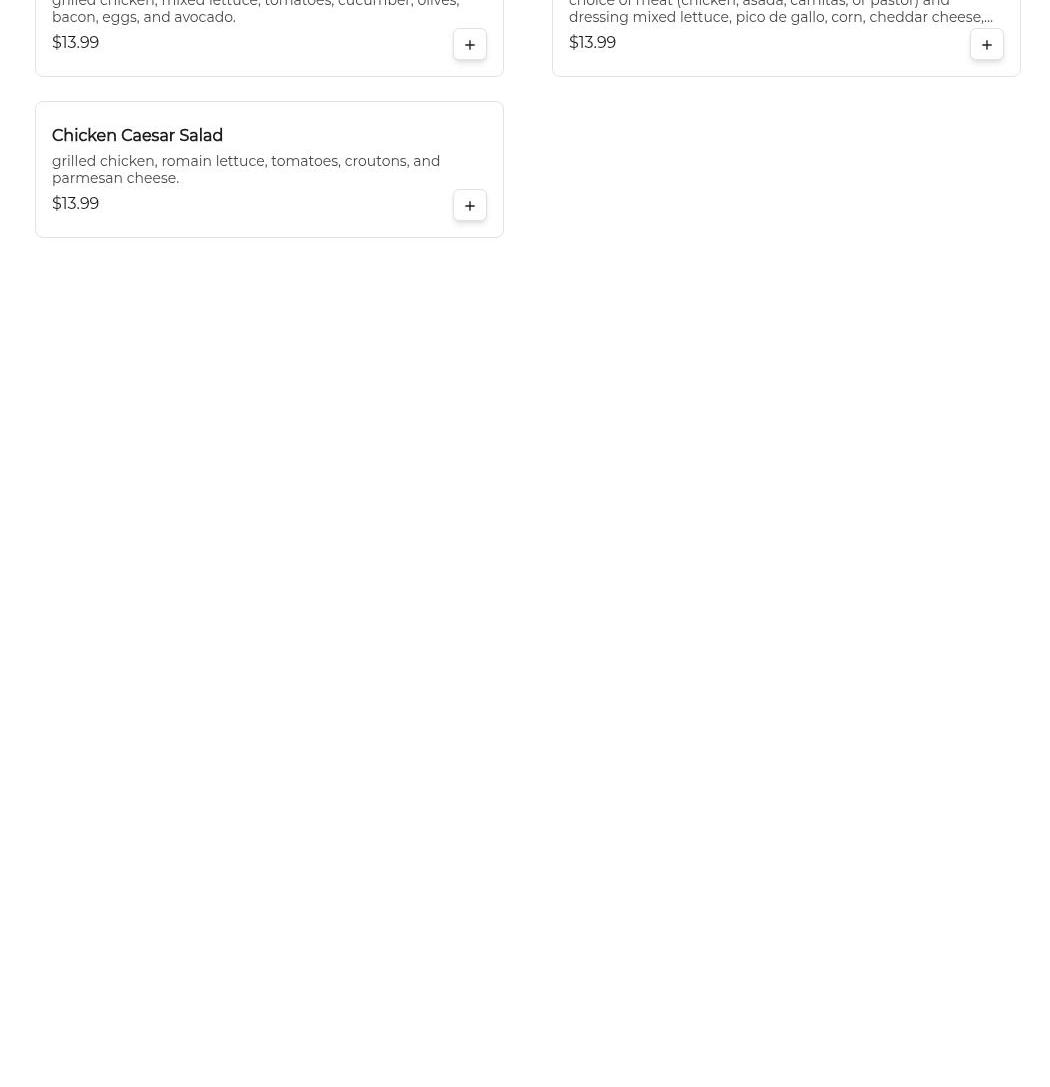The height and width of the screenshot is (1087, 1050).
Task: Click the word "avocado" in salad description
Action: (202, 17)
